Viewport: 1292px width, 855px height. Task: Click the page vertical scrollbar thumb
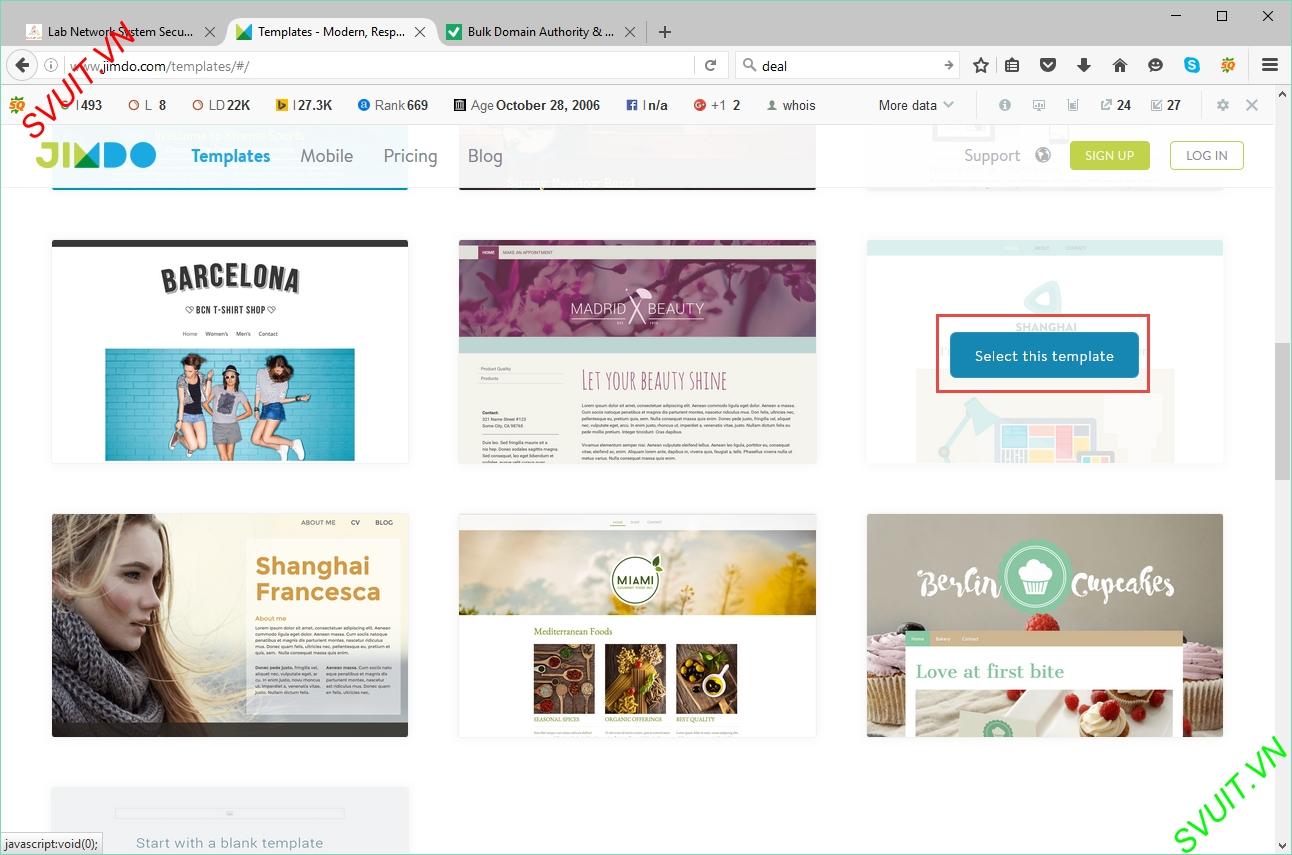point(1282,411)
